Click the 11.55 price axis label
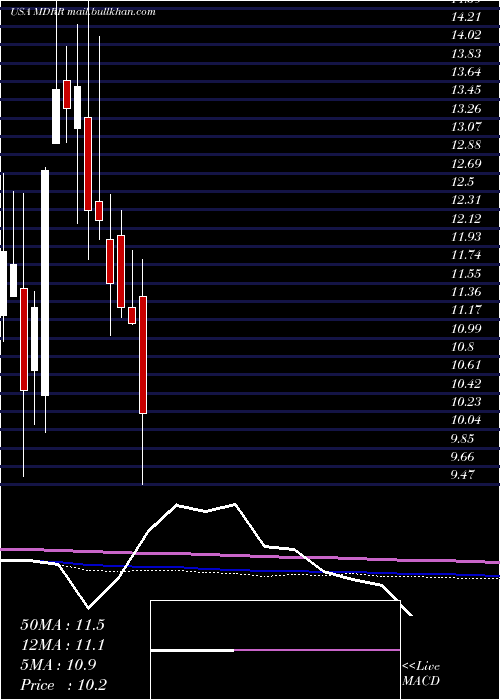This screenshot has width=500, height=700. 466,273
